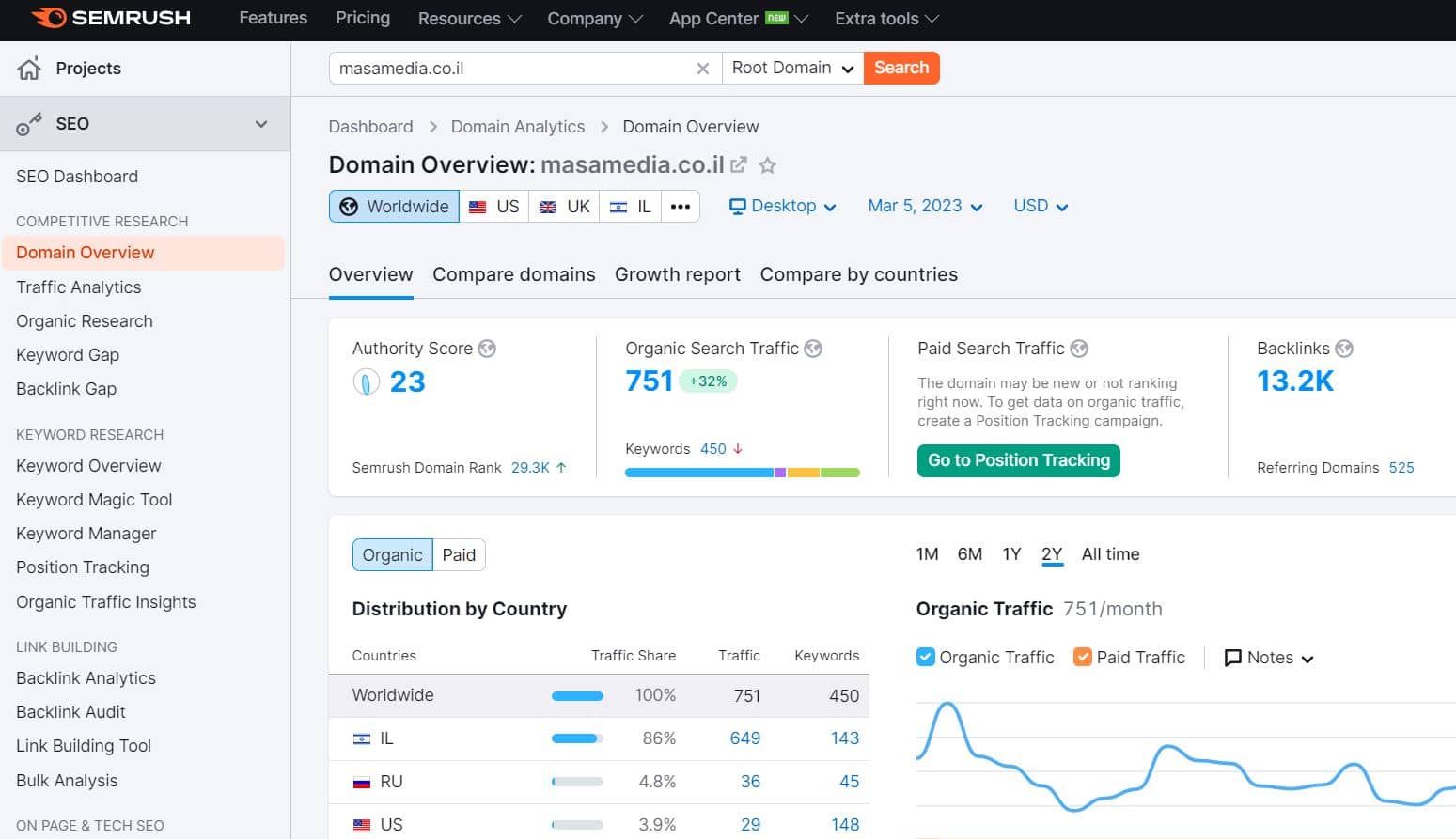
Task: Switch to the Overview tab
Action: pos(370,274)
